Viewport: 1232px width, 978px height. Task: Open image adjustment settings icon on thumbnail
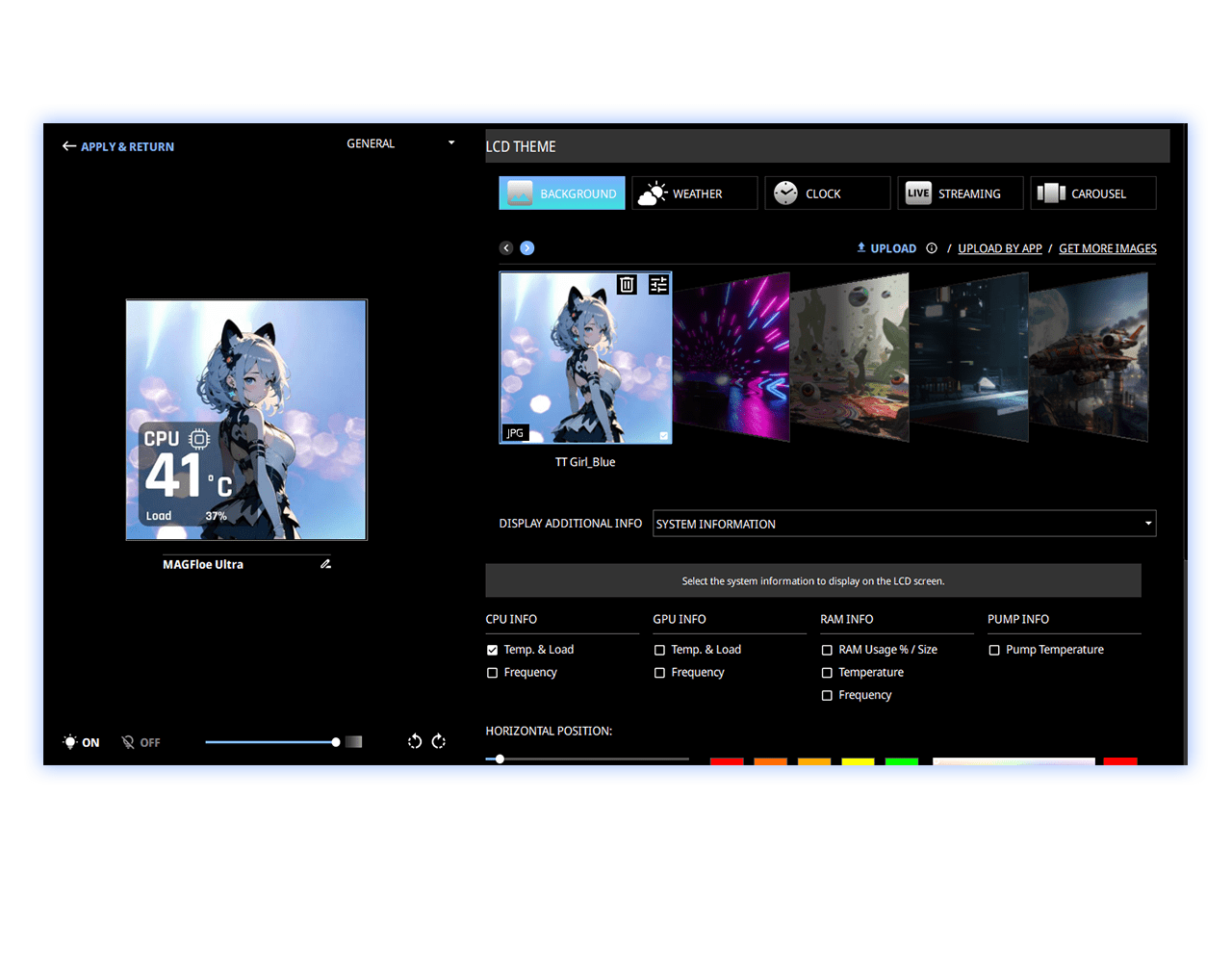click(658, 284)
